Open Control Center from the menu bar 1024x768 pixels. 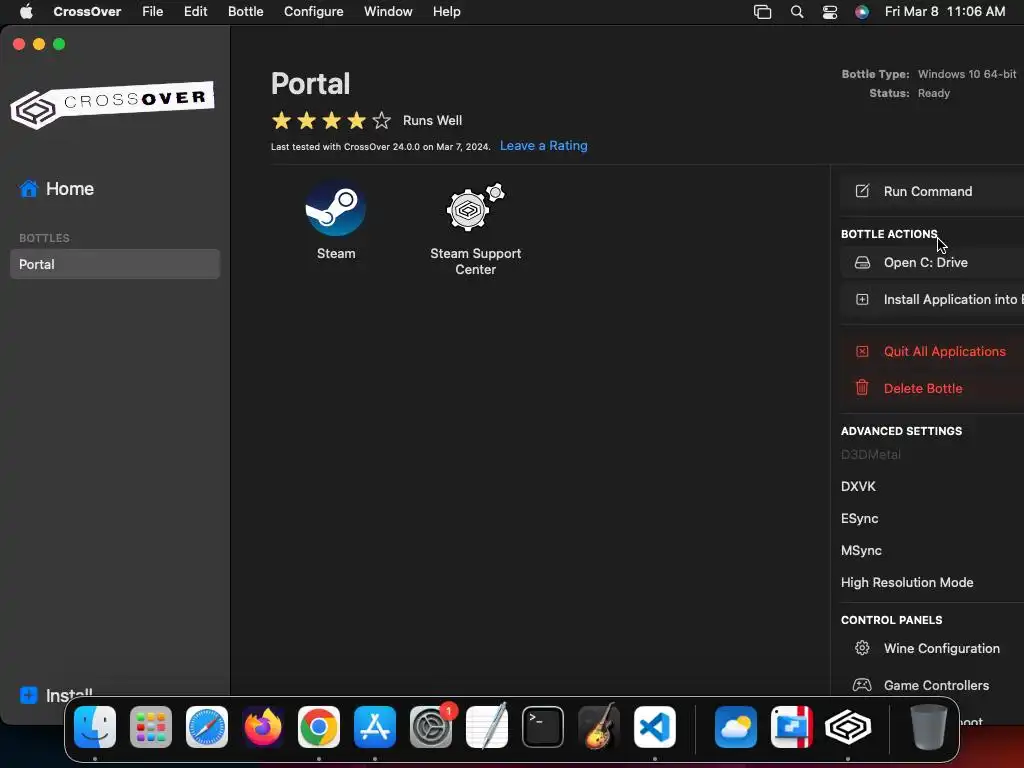tap(830, 12)
